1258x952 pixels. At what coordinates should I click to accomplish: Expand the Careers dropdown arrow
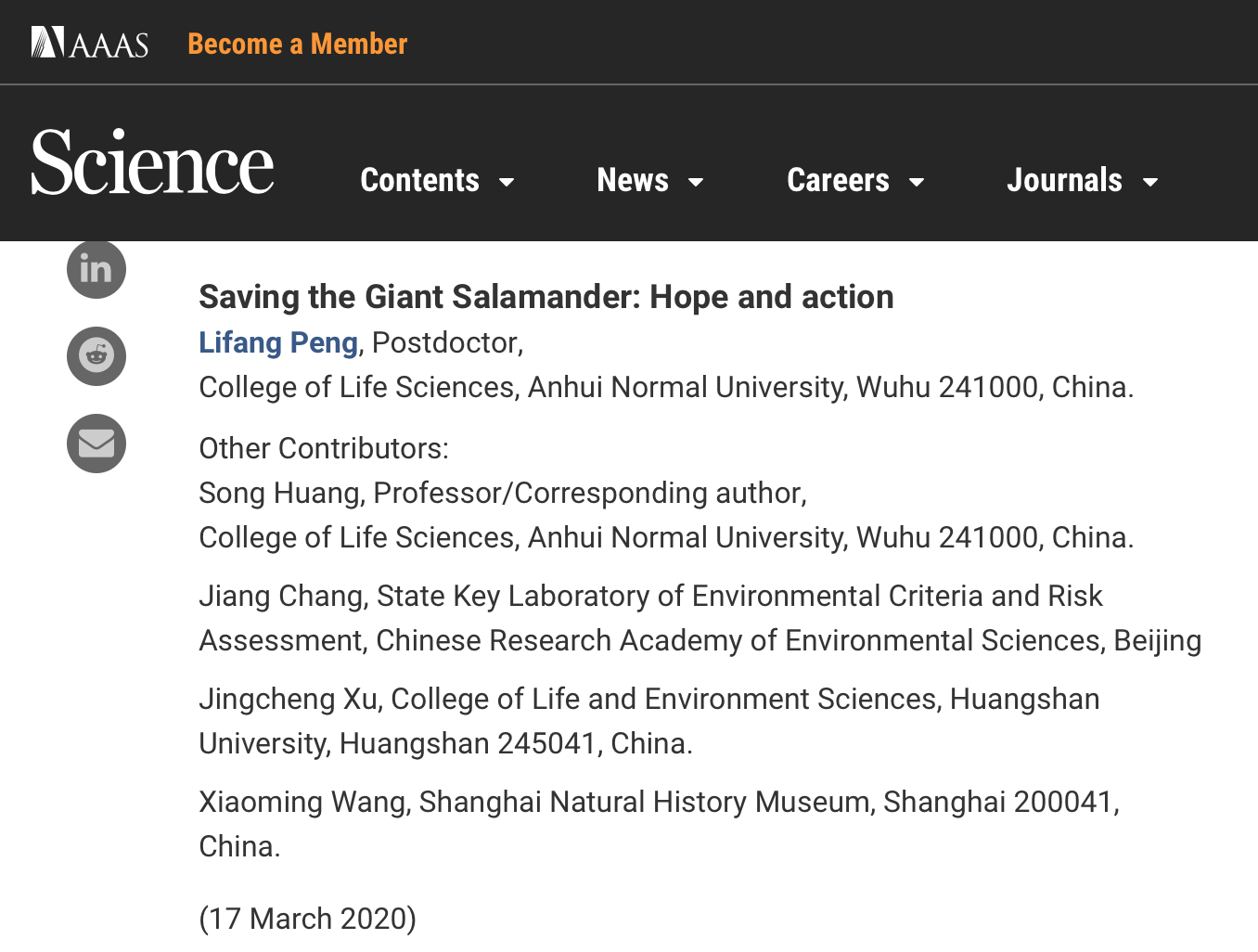coord(917,182)
